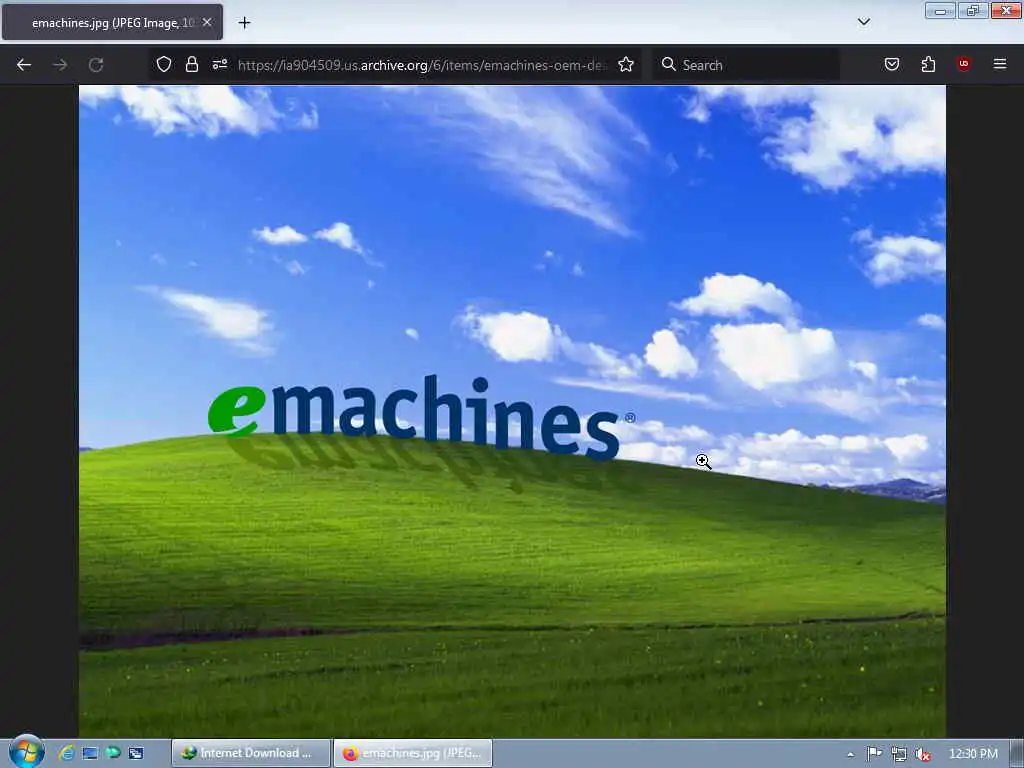Show hidden tray icons arrow

click(x=850, y=754)
